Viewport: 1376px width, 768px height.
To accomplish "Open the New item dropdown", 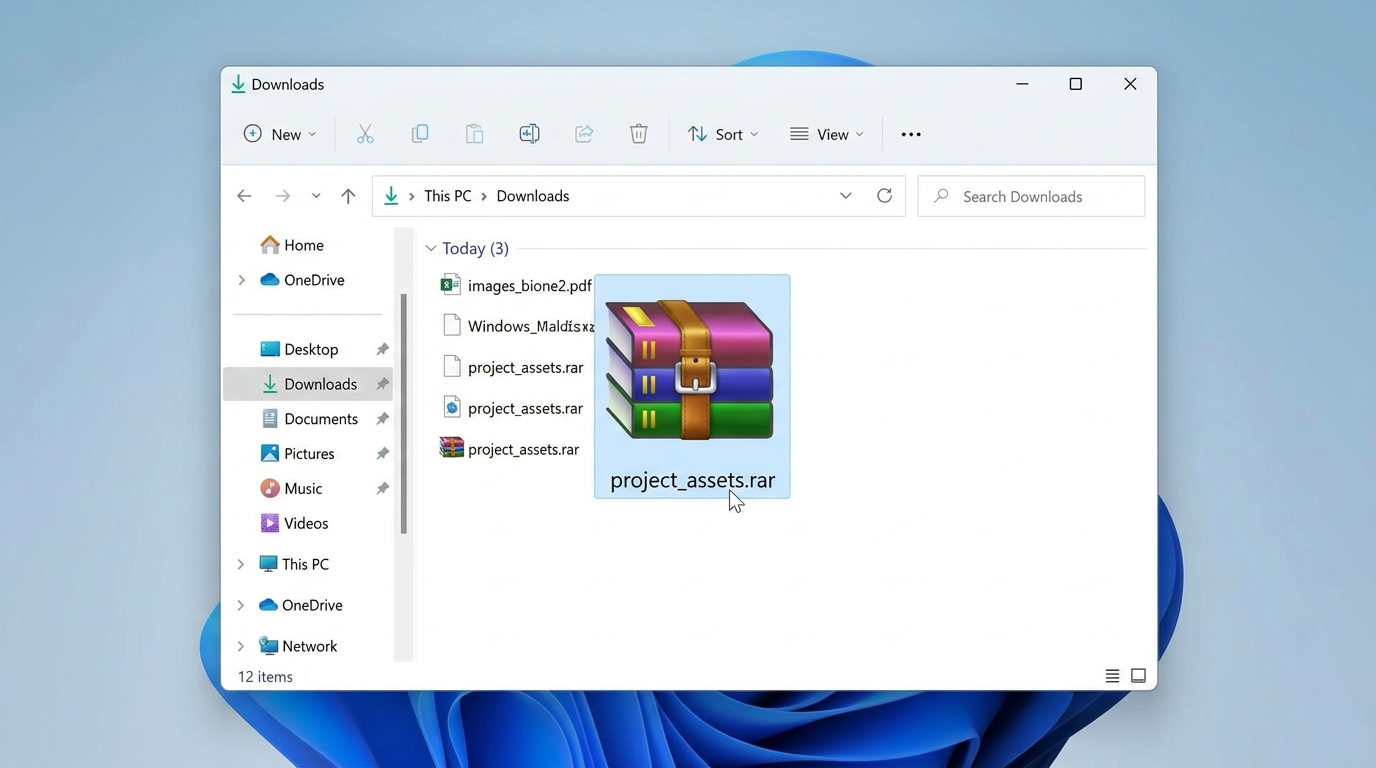I will click(x=280, y=134).
